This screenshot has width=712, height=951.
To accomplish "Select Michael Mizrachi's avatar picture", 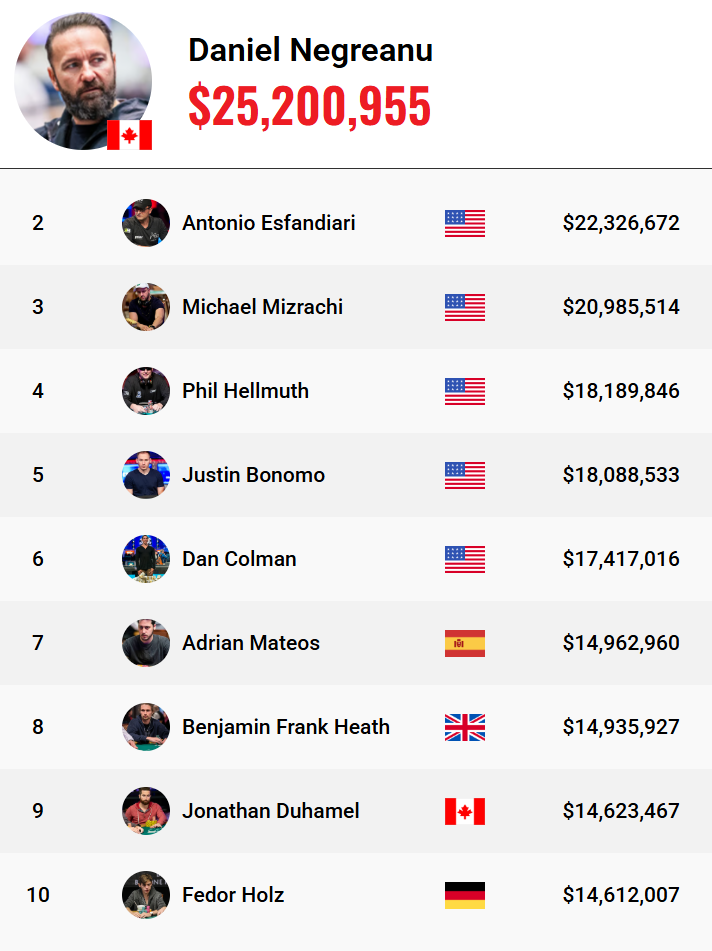I will 146,307.
